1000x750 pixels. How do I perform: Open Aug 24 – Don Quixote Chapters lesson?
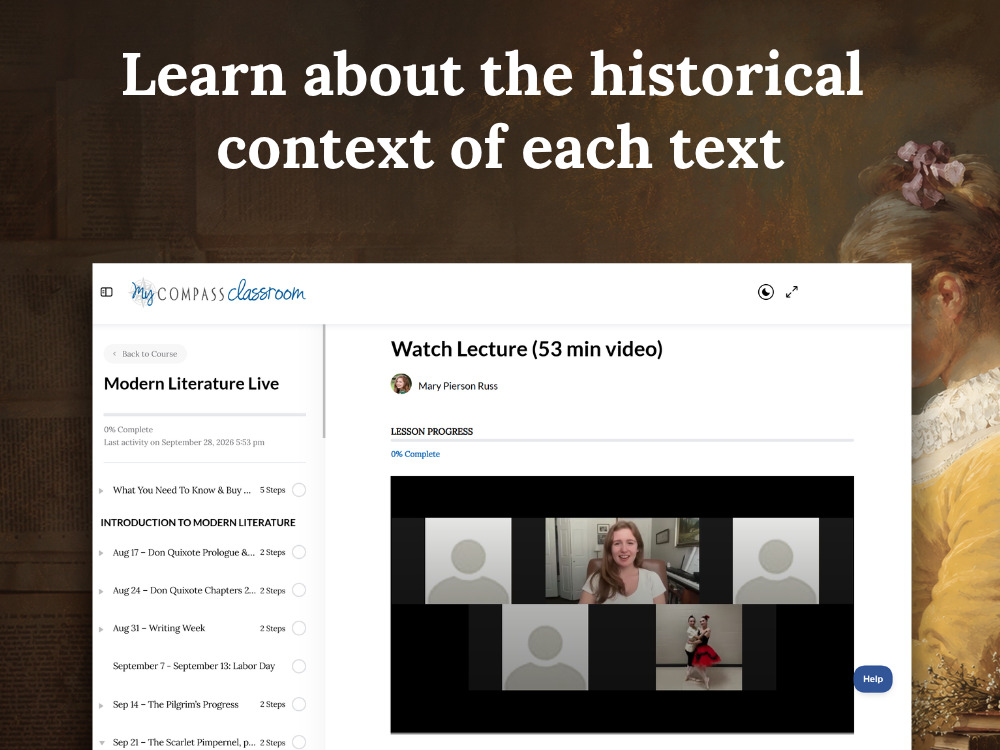tap(184, 590)
